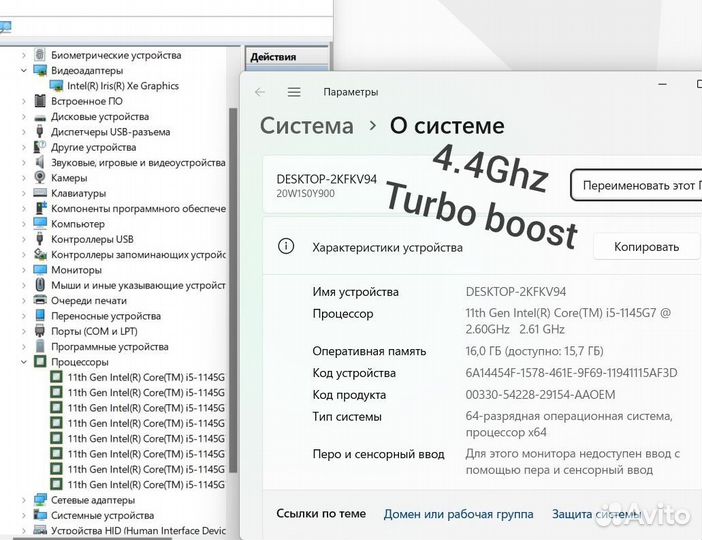Open the hamburger navigation menu in Параметры
702x540 pixels.
tap(294, 92)
